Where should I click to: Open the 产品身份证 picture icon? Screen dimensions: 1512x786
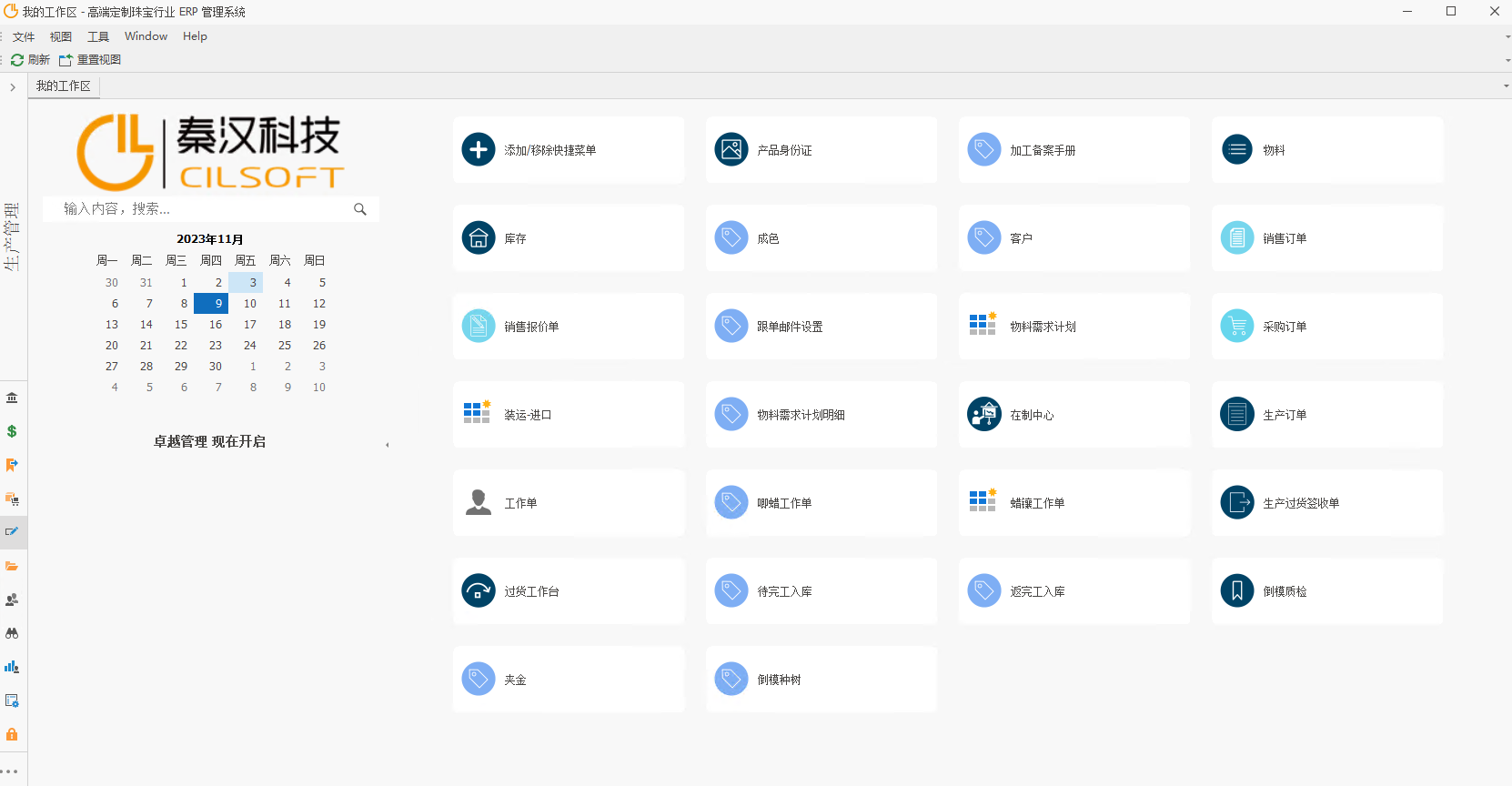pos(731,150)
